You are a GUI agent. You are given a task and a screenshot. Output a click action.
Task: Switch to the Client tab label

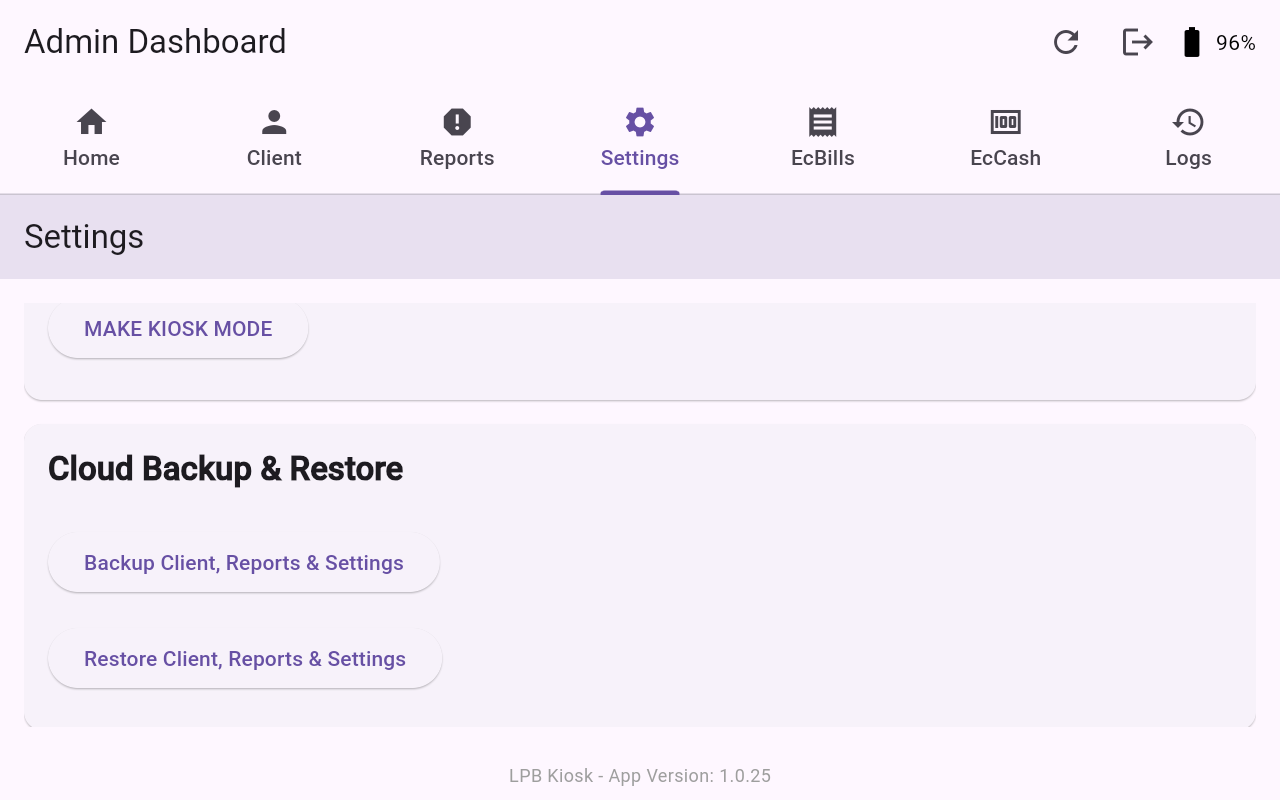pos(274,158)
